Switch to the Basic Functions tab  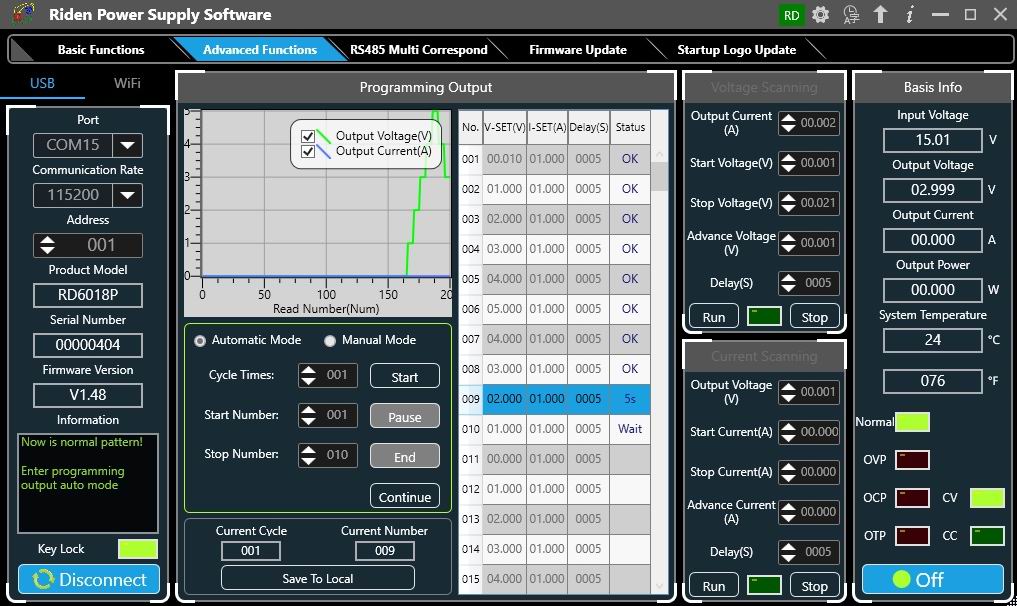(x=100, y=50)
